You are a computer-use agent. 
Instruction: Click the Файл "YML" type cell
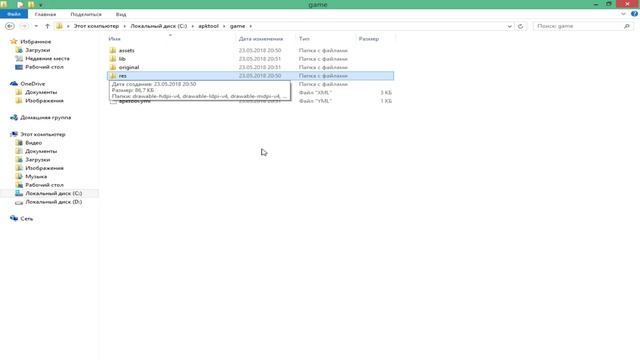tap(315, 101)
